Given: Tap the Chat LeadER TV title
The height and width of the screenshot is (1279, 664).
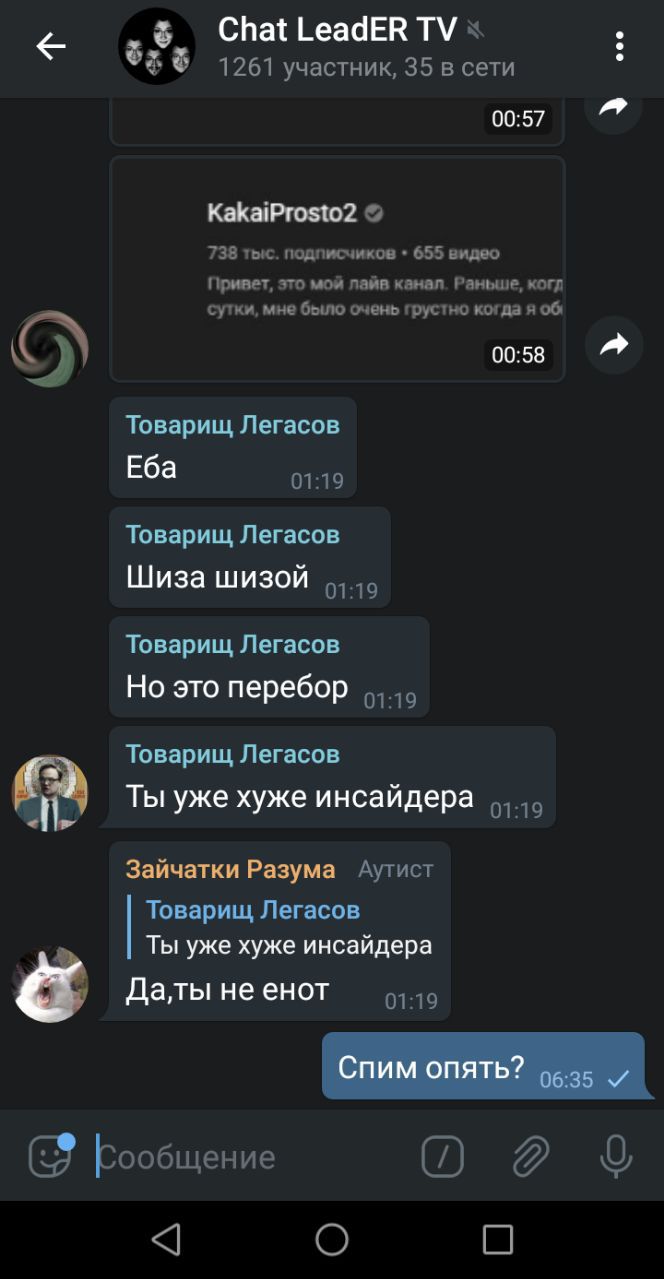Looking at the screenshot, I should tap(337, 30).
